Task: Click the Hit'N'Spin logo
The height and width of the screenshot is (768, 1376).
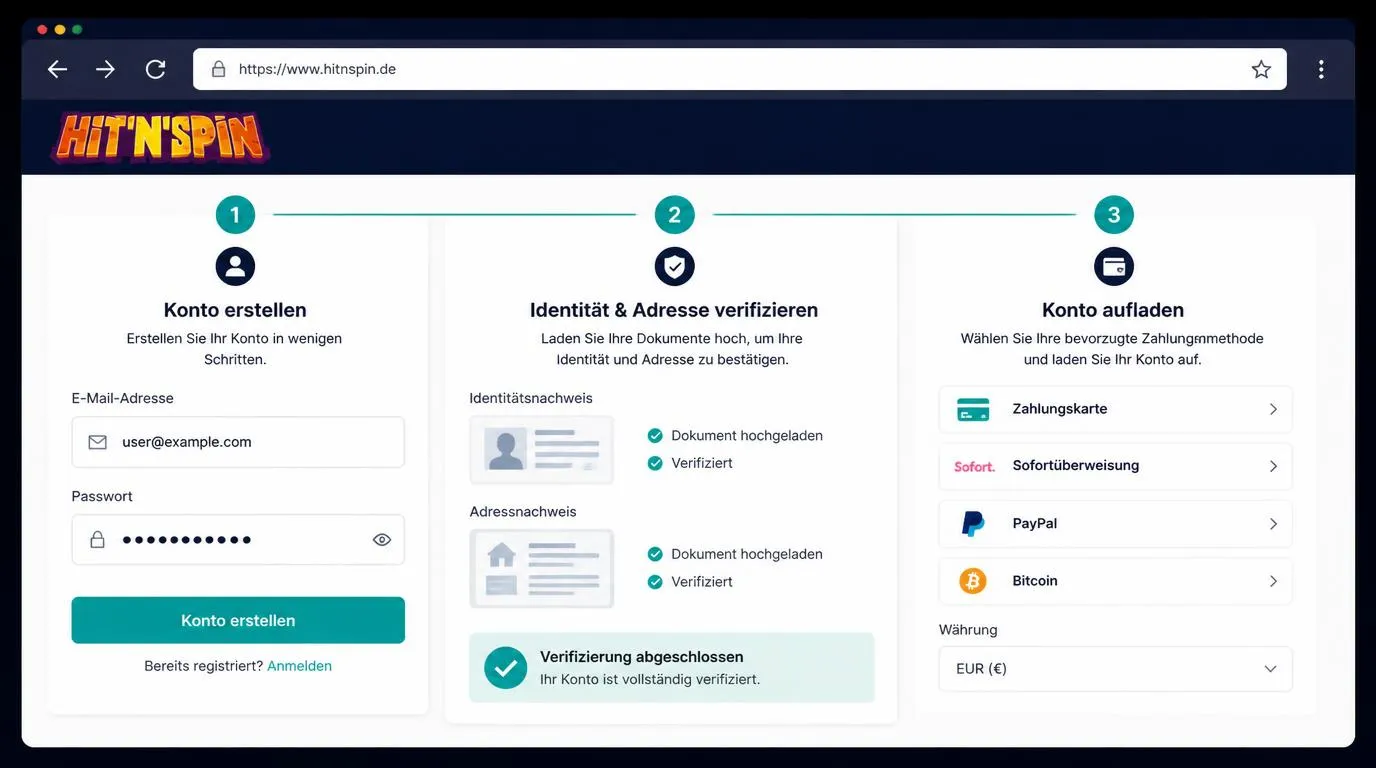Action: coord(160,137)
